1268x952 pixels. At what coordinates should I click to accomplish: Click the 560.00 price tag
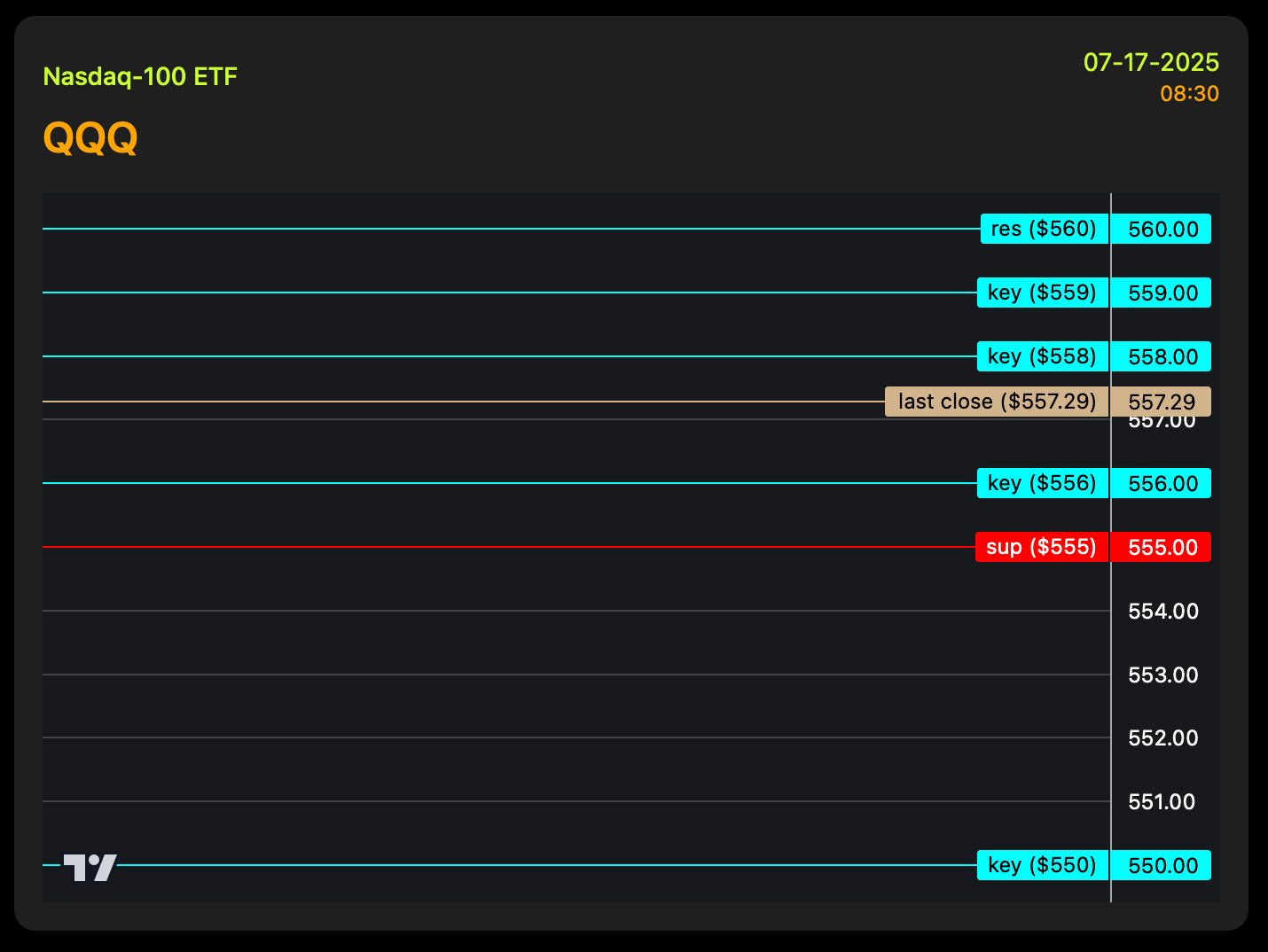[1162, 230]
